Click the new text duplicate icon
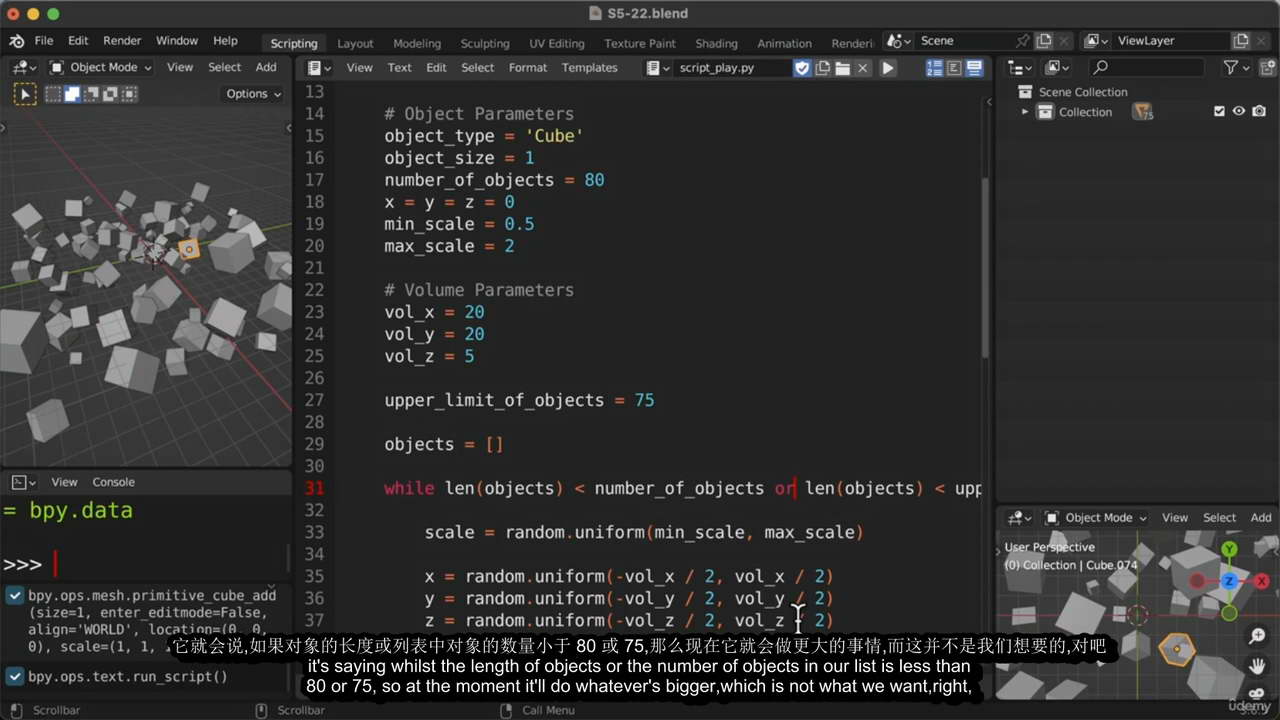 coord(823,68)
